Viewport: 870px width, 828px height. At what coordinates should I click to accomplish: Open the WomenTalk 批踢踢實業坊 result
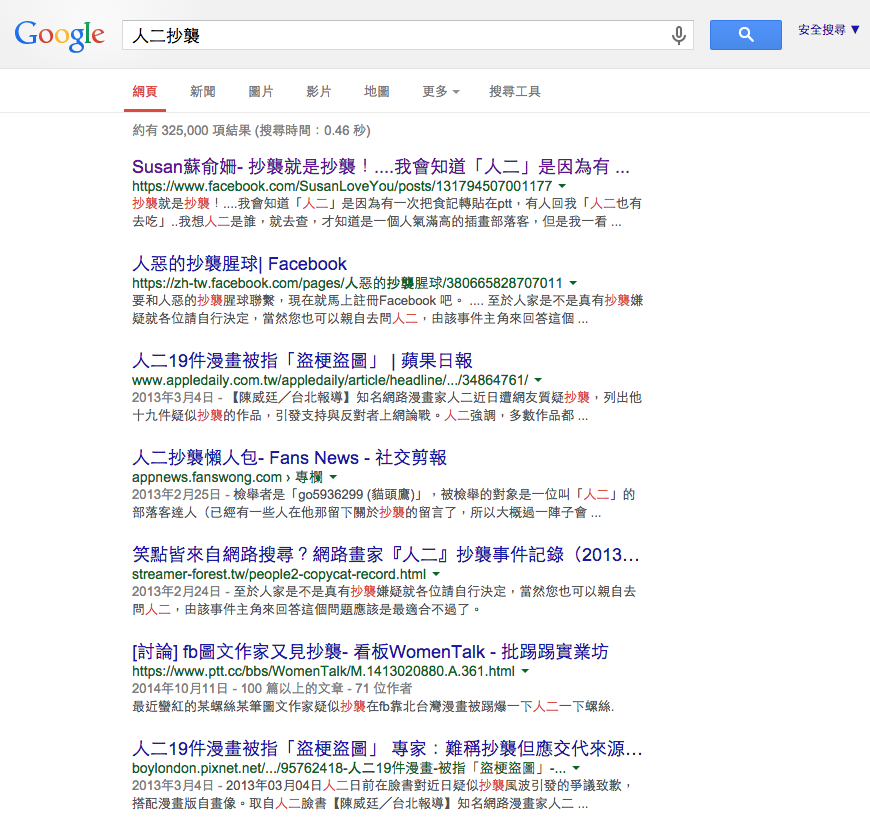370,652
